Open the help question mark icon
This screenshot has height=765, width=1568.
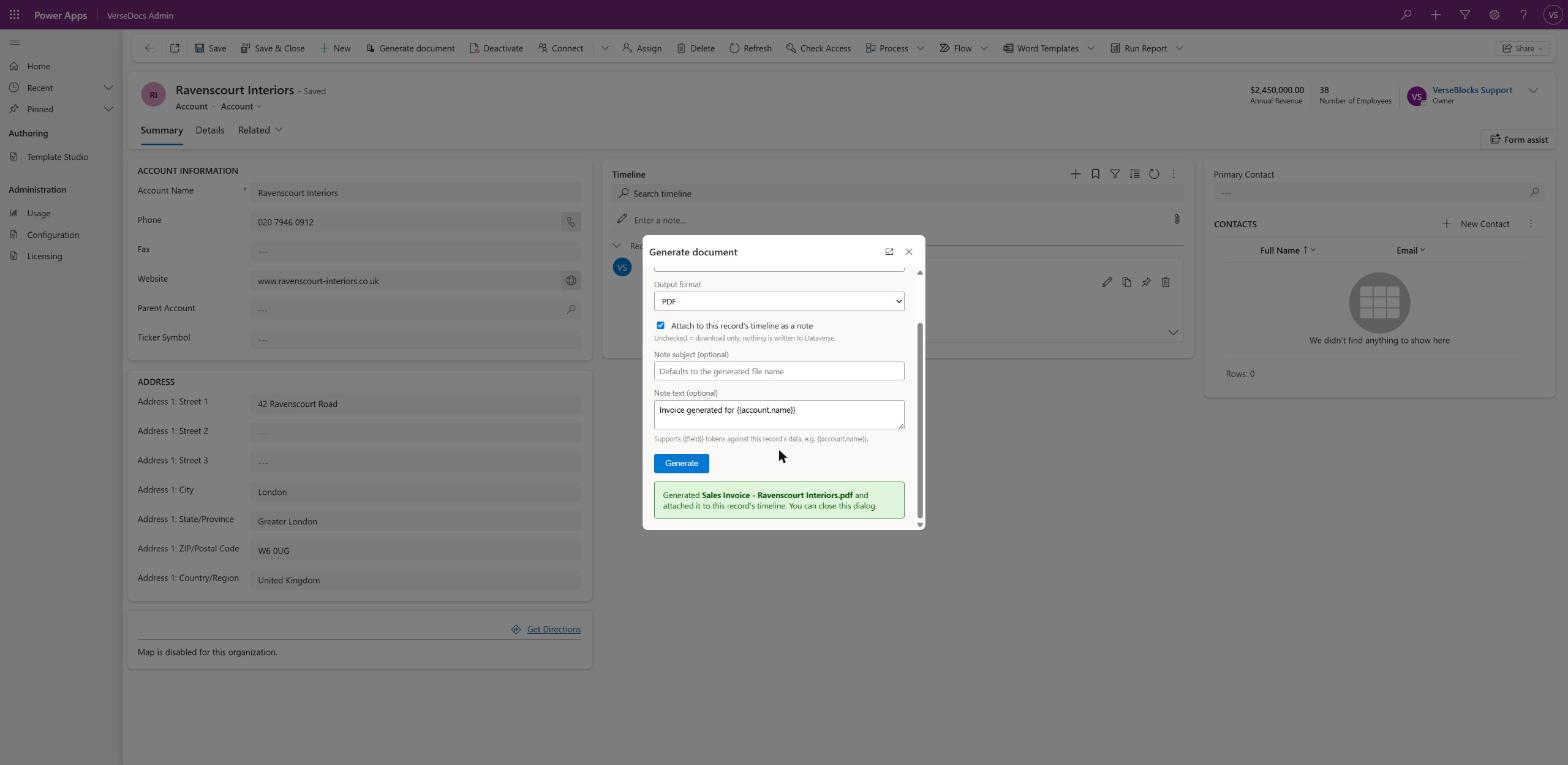1523,15
